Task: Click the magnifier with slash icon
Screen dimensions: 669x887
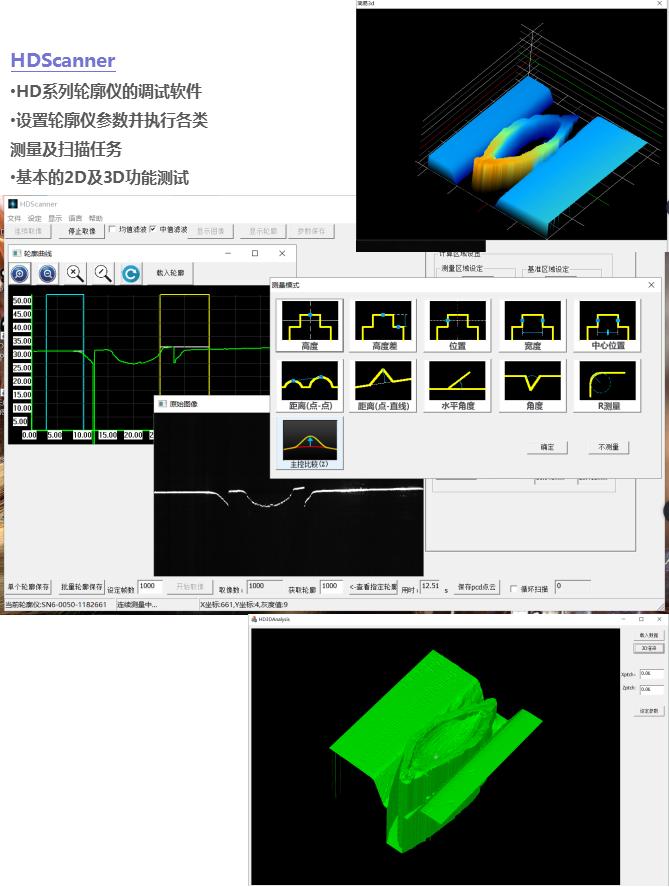Action: [x=103, y=274]
